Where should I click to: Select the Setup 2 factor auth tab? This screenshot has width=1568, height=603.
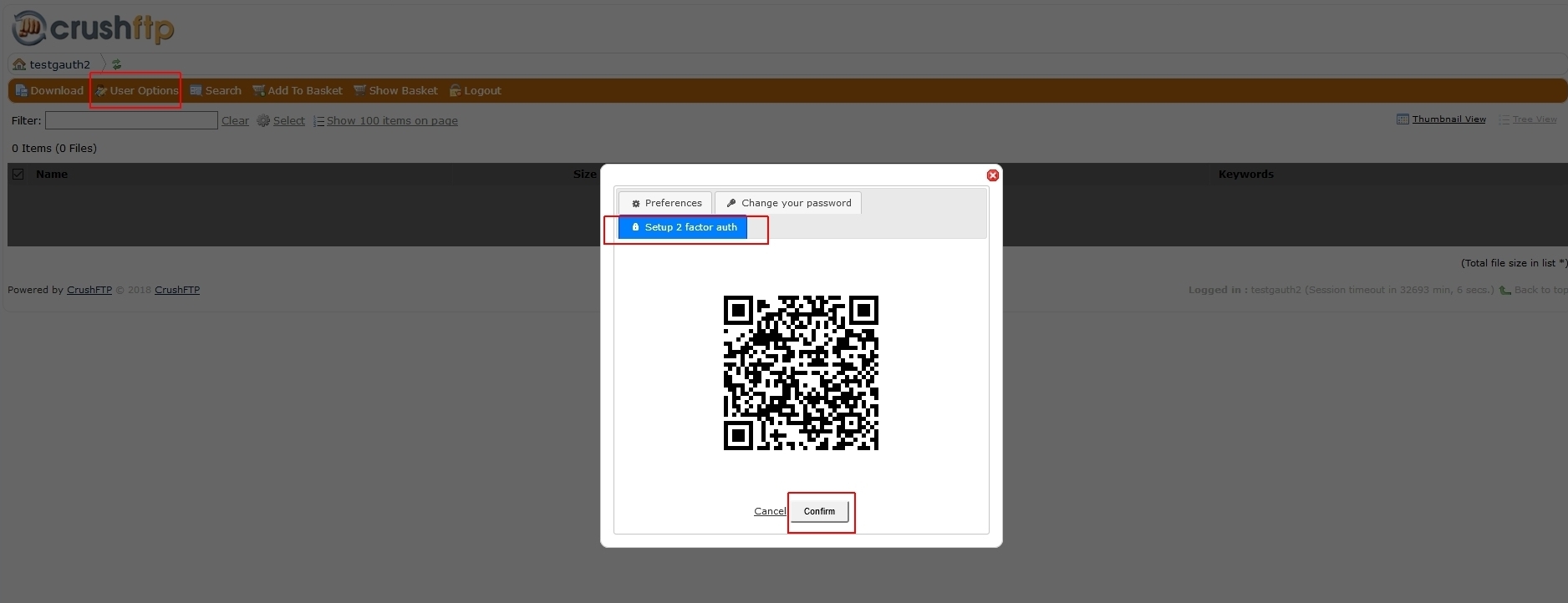[x=683, y=227]
